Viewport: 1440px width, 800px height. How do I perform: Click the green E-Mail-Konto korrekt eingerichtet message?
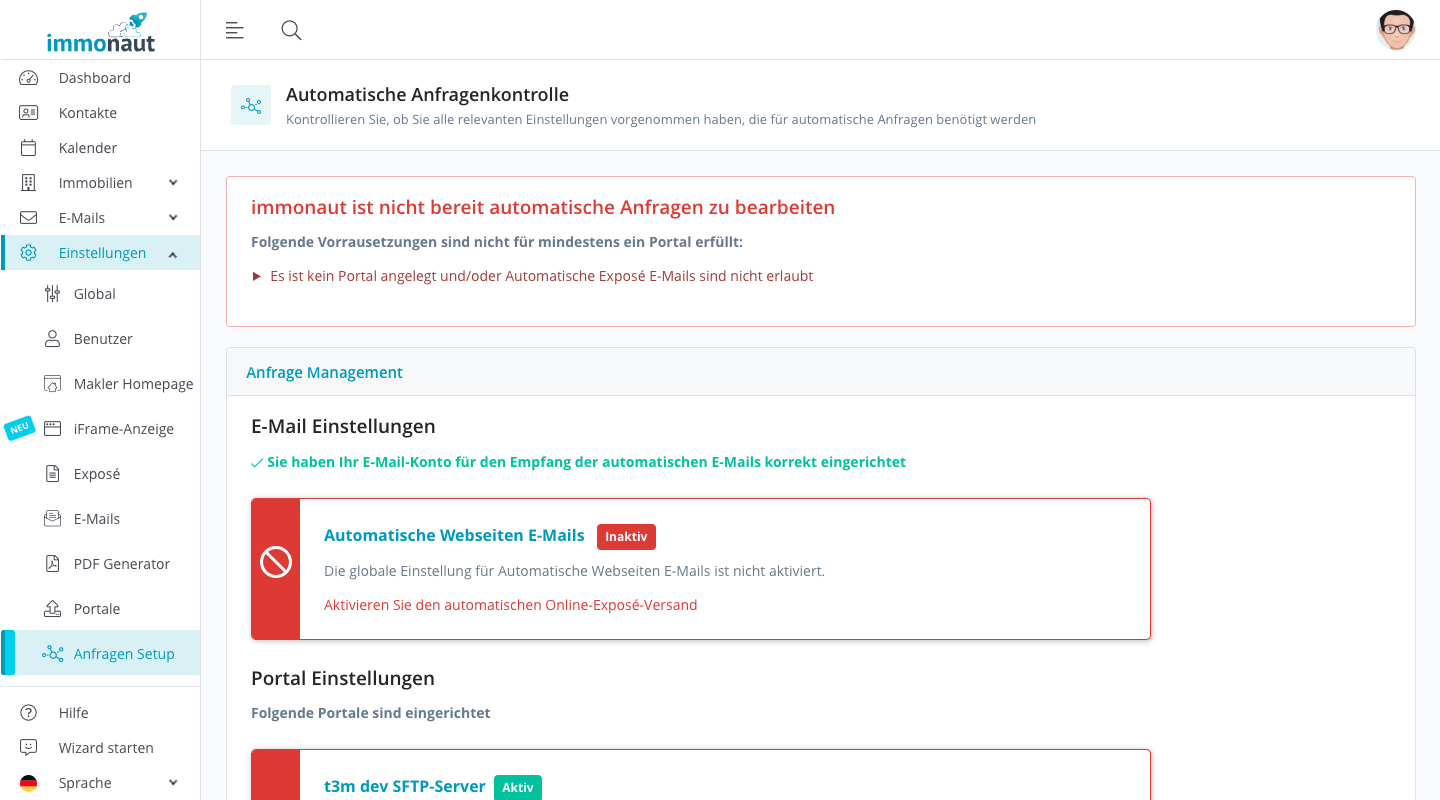coord(579,462)
